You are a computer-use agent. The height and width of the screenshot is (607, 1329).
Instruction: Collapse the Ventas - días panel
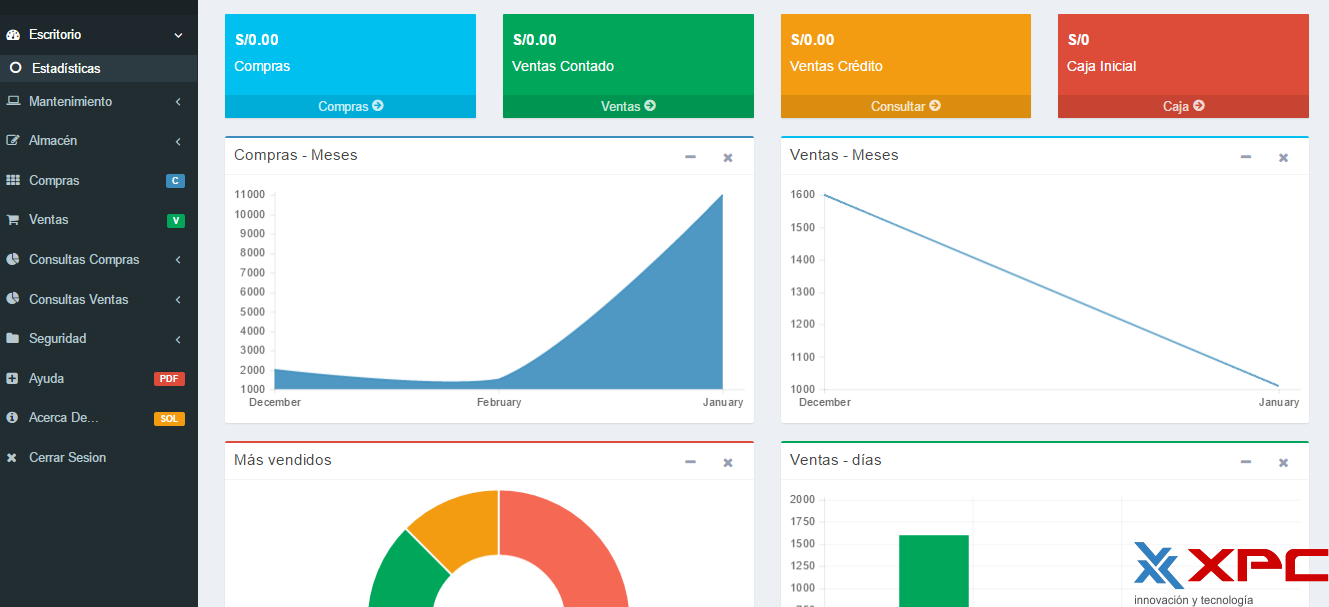pos(1246,462)
